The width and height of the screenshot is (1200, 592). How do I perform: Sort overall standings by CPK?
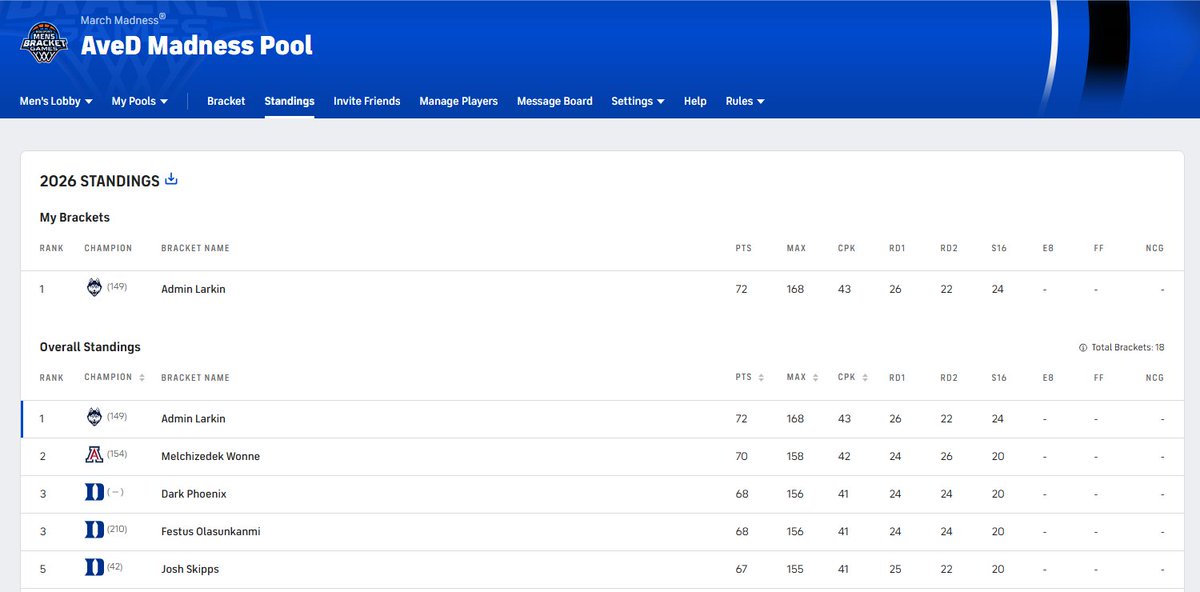tap(853, 378)
